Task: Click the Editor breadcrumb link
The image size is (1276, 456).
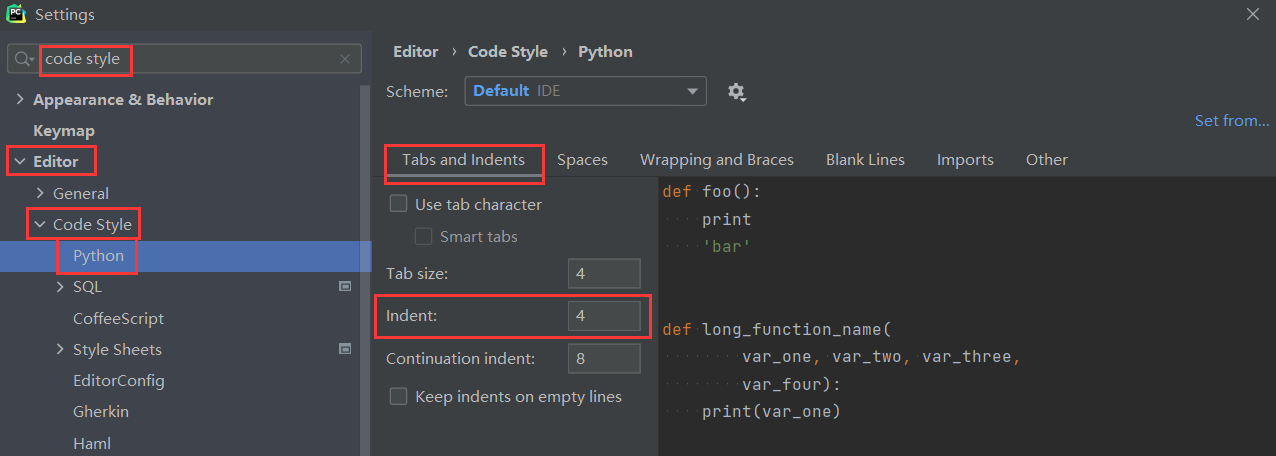Action: point(415,52)
